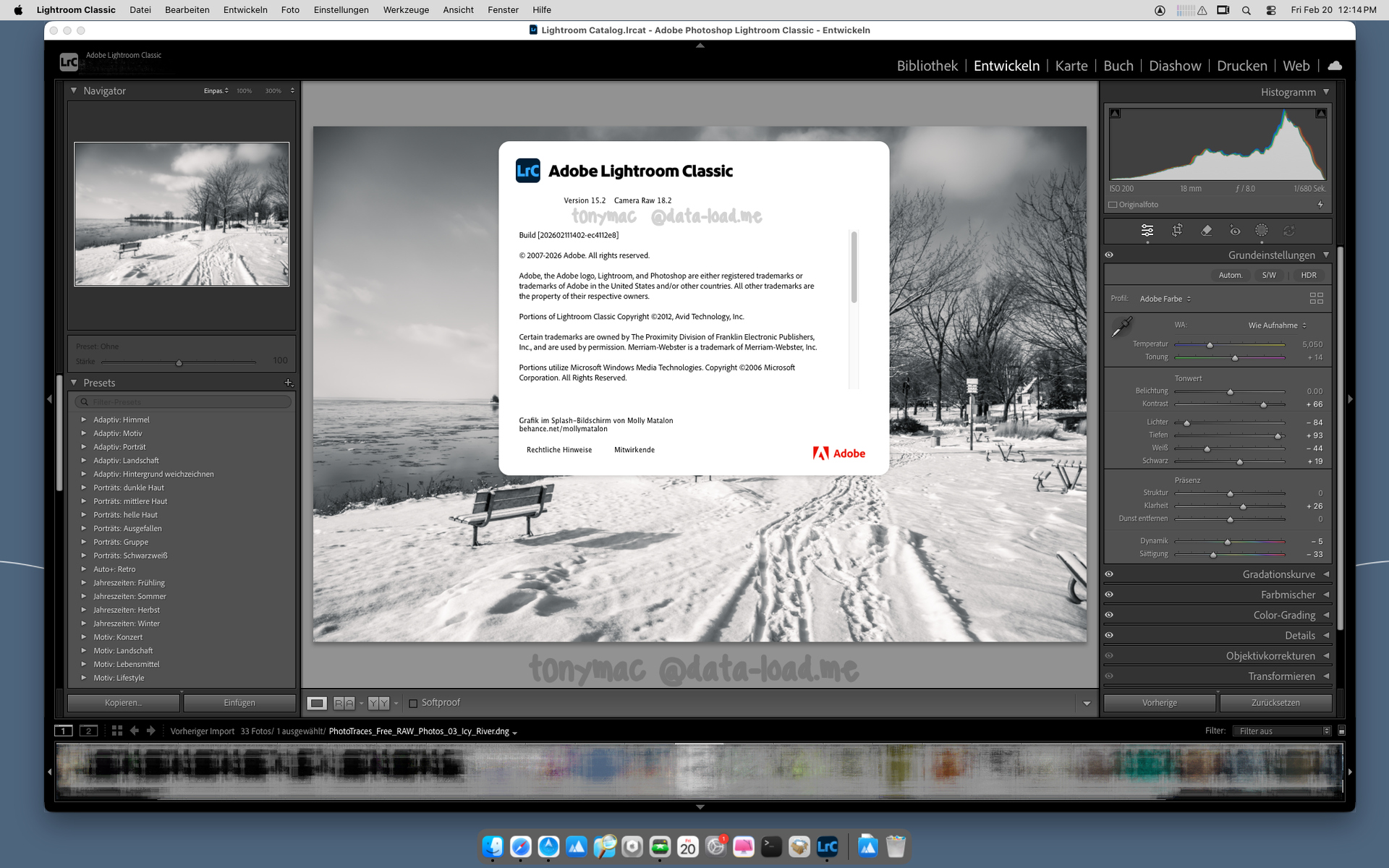Switch to the Bibliothek module
This screenshot has width=1389, height=868.
927,66
